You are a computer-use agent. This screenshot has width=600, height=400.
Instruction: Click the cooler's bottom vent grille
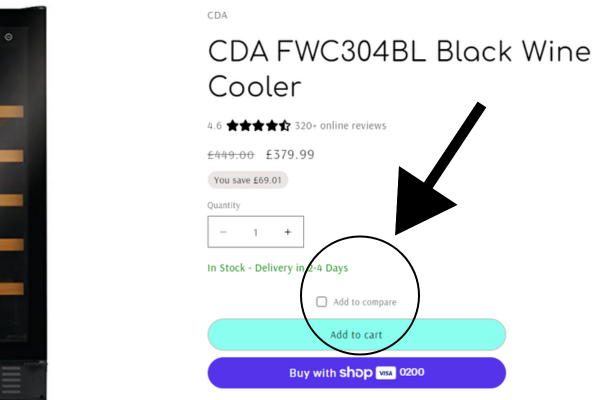click(x=10, y=378)
